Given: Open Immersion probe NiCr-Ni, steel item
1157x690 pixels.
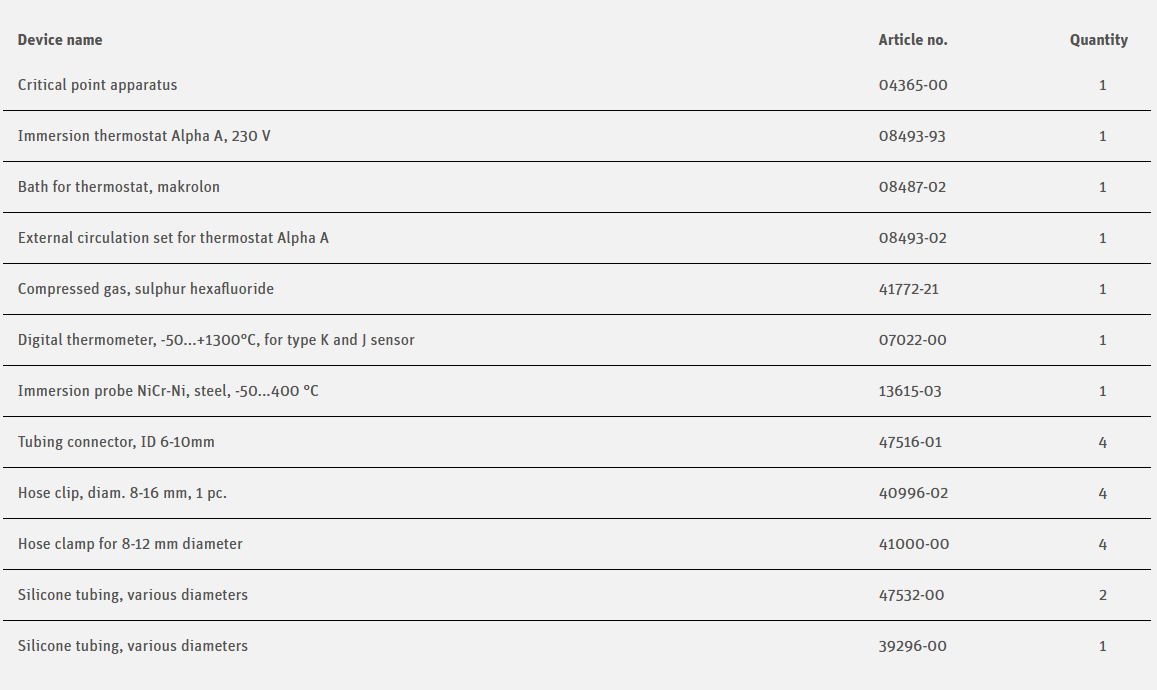Looking at the screenshot, I should (168, 391).
